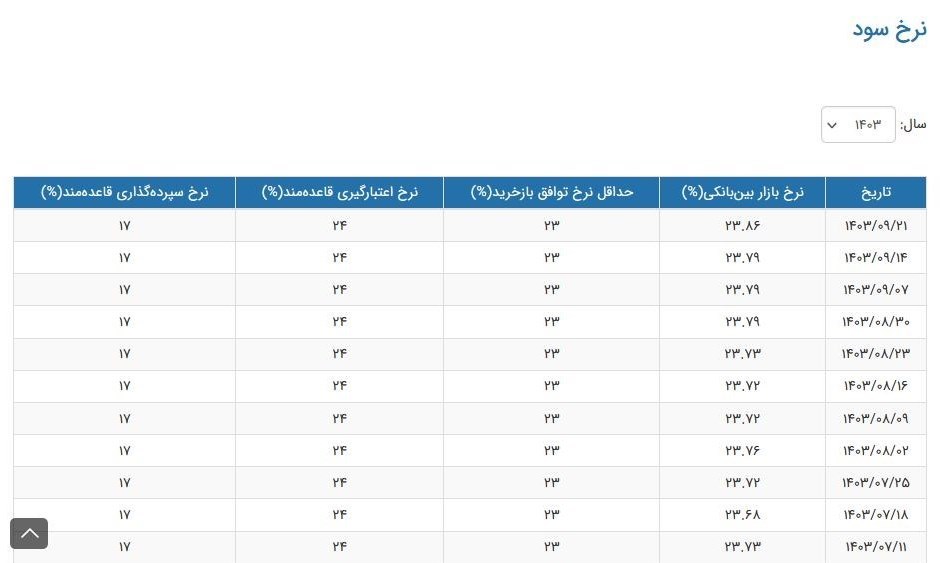Click the نرخ اعتبارگیری قاعده‌مند(%) header
944x563 pixels.
(339, 192)
